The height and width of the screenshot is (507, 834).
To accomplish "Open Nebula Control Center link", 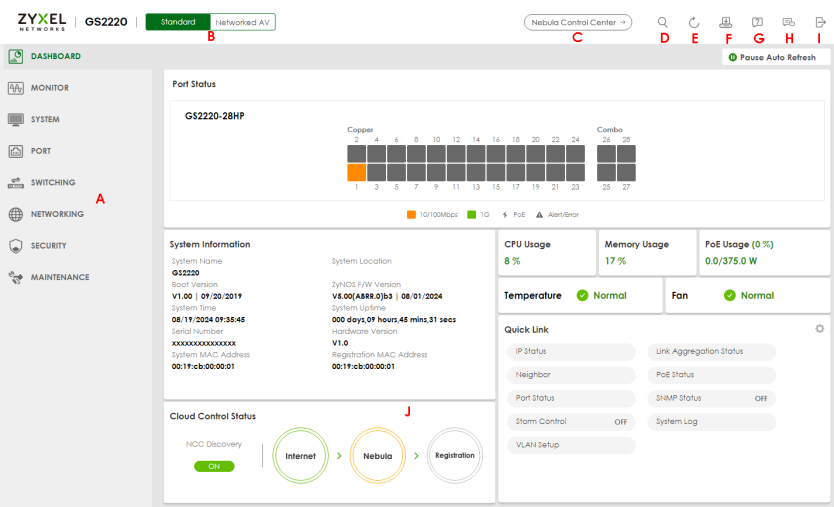I will pyautogui.click(x=577, y=22).
